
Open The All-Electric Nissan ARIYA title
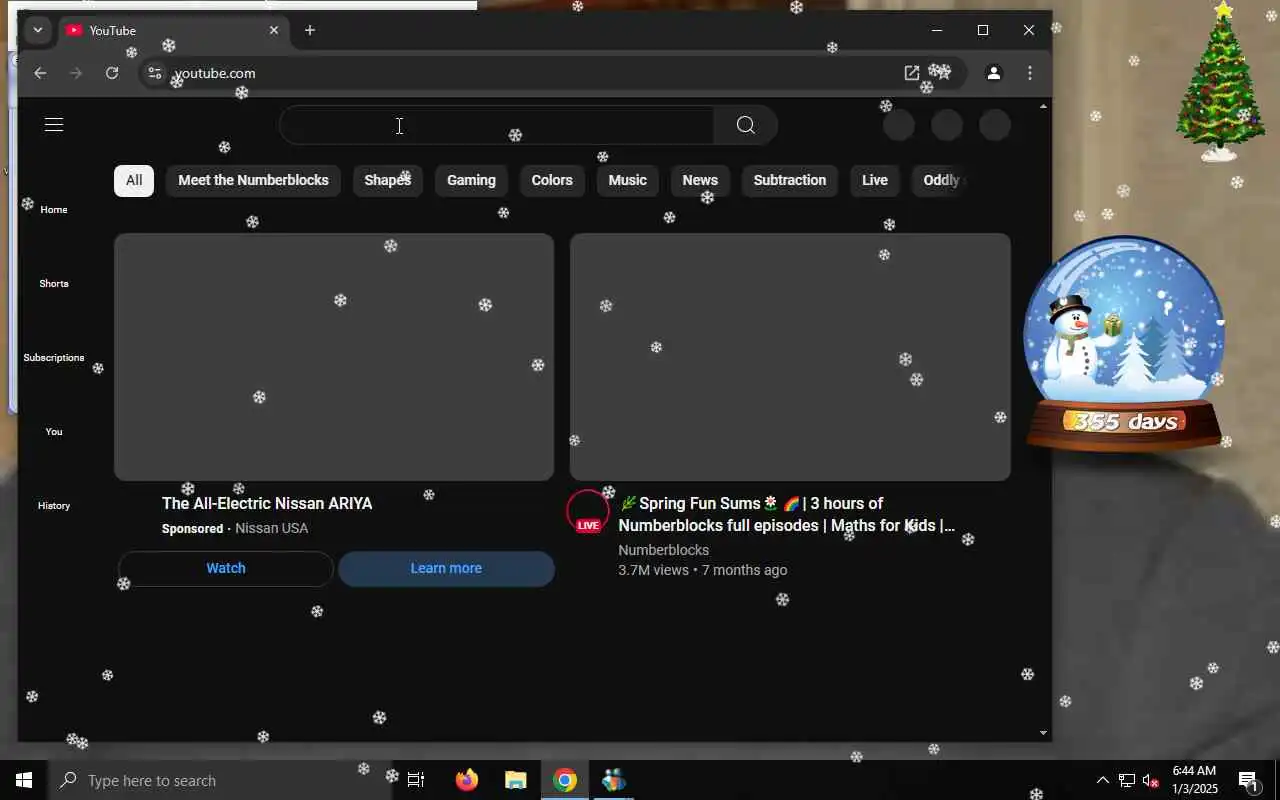pyautogui.click(x=267, y=503)
